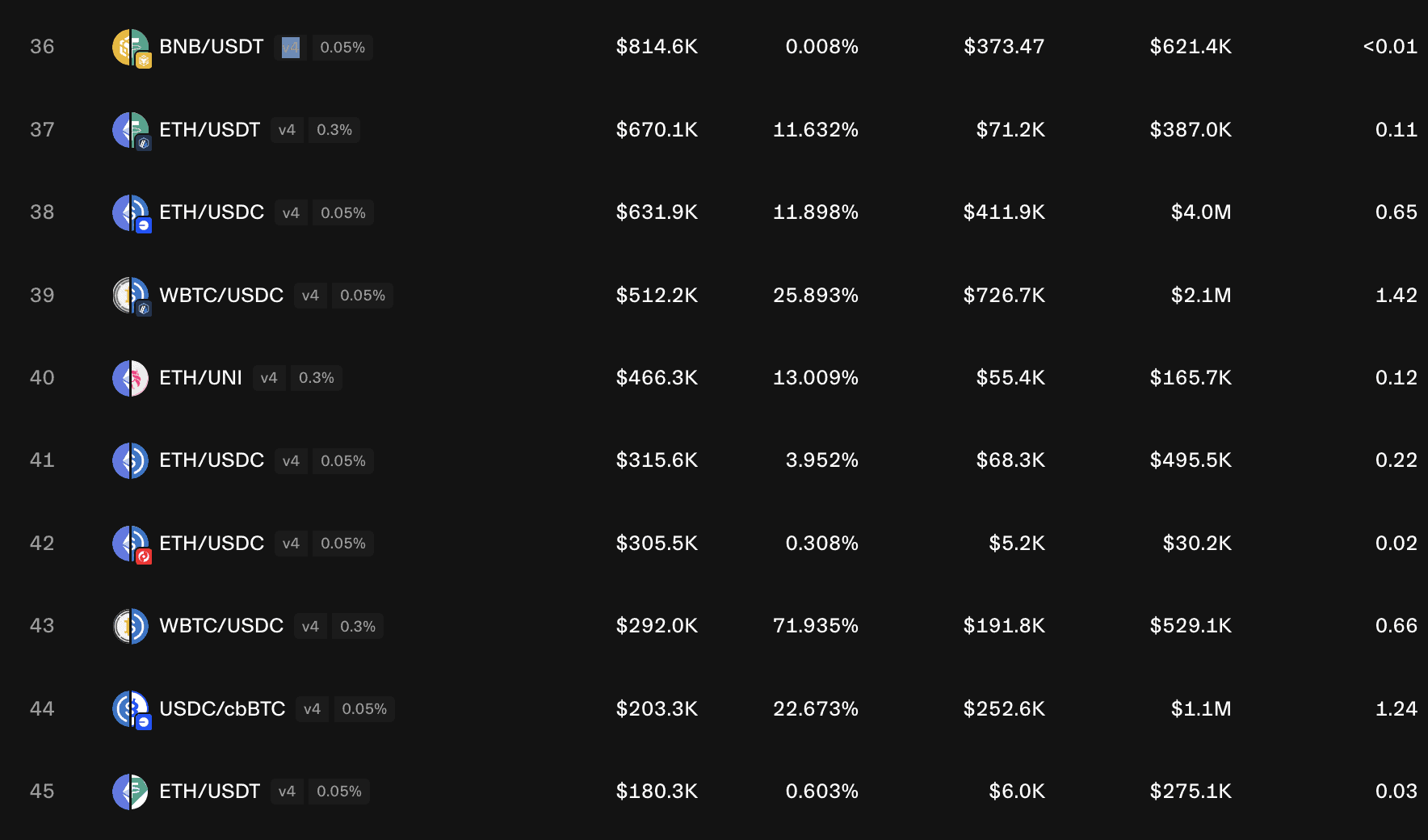
Task: Select row number 40
Action: [42, 378]
